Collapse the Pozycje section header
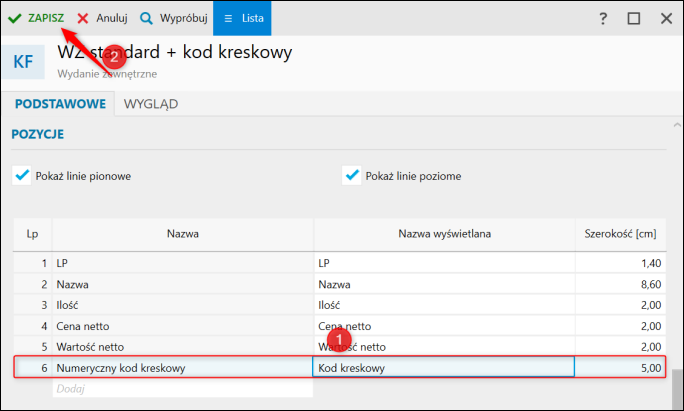 pos(38,133)
